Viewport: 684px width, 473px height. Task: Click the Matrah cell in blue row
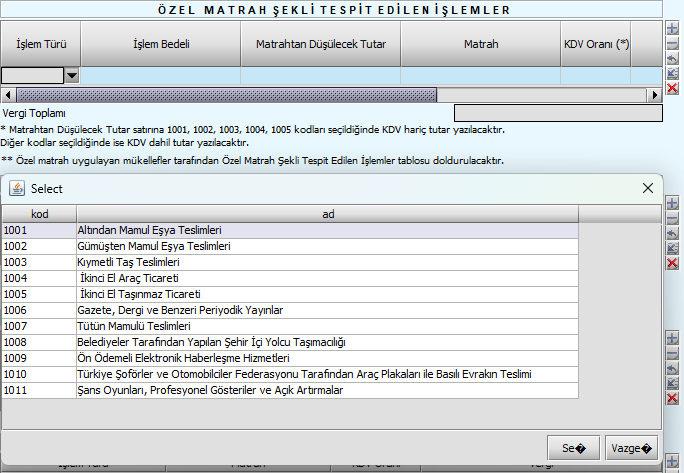coord(481,75)
